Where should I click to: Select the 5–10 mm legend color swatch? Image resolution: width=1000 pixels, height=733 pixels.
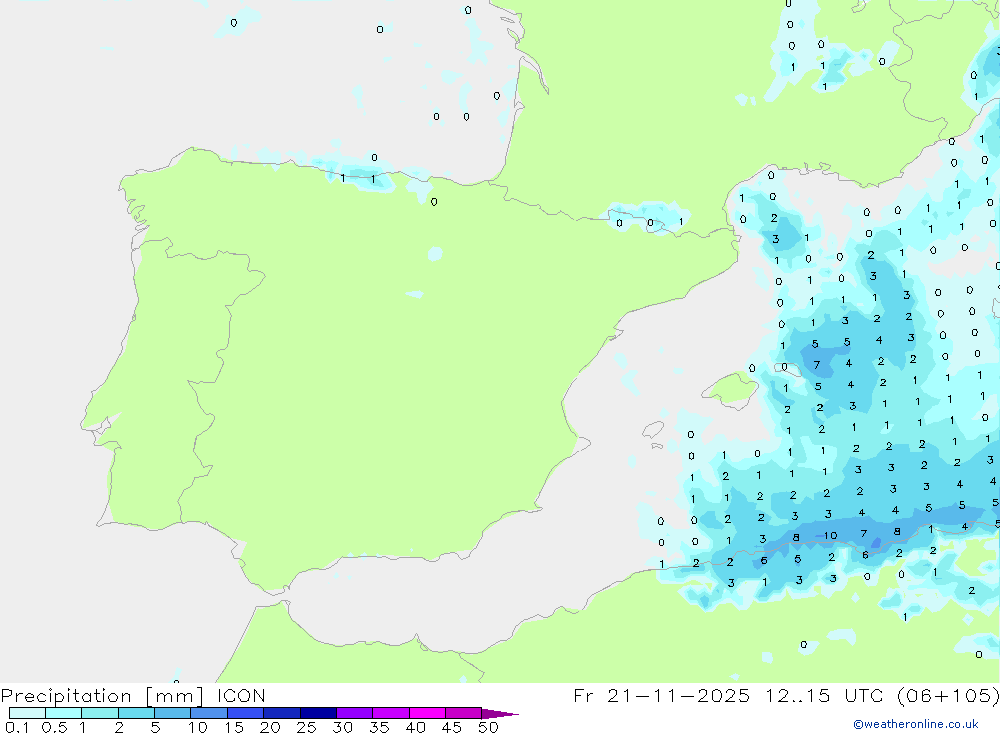173,713
